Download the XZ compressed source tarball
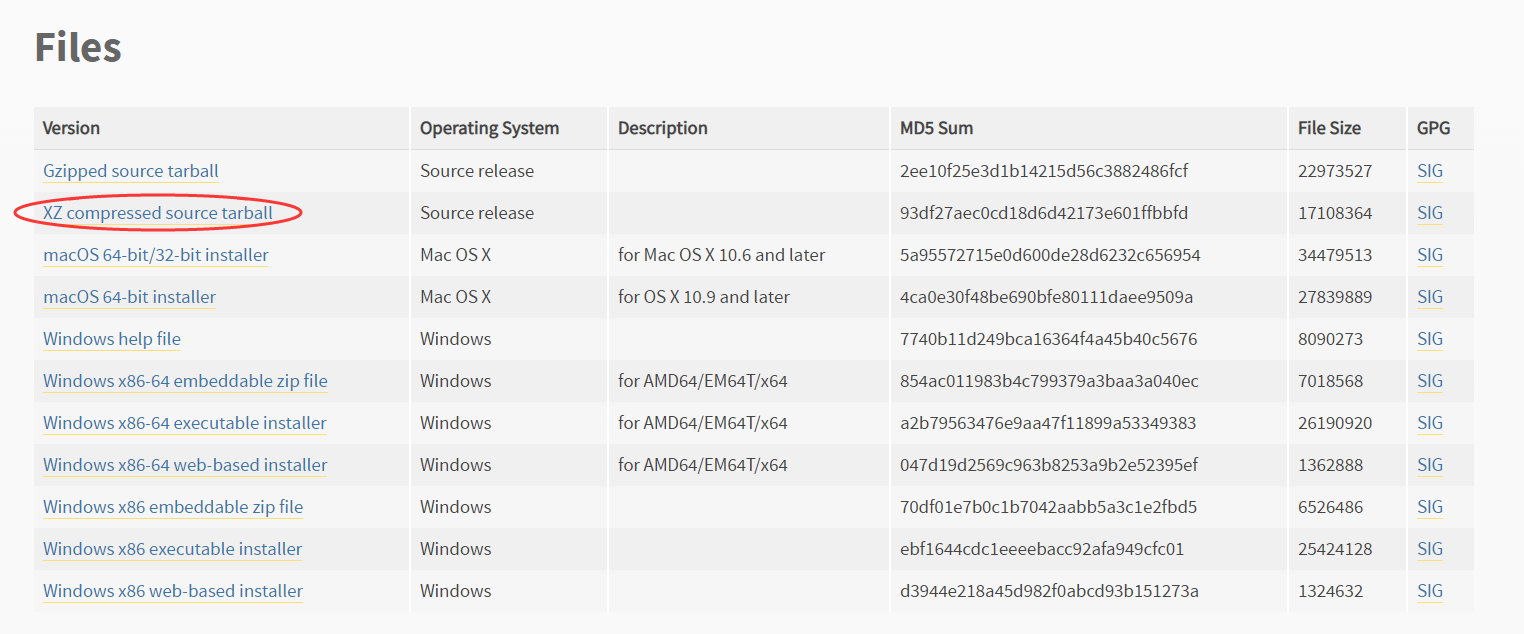The image size is (1524, 634). click(x=158, y=213)
